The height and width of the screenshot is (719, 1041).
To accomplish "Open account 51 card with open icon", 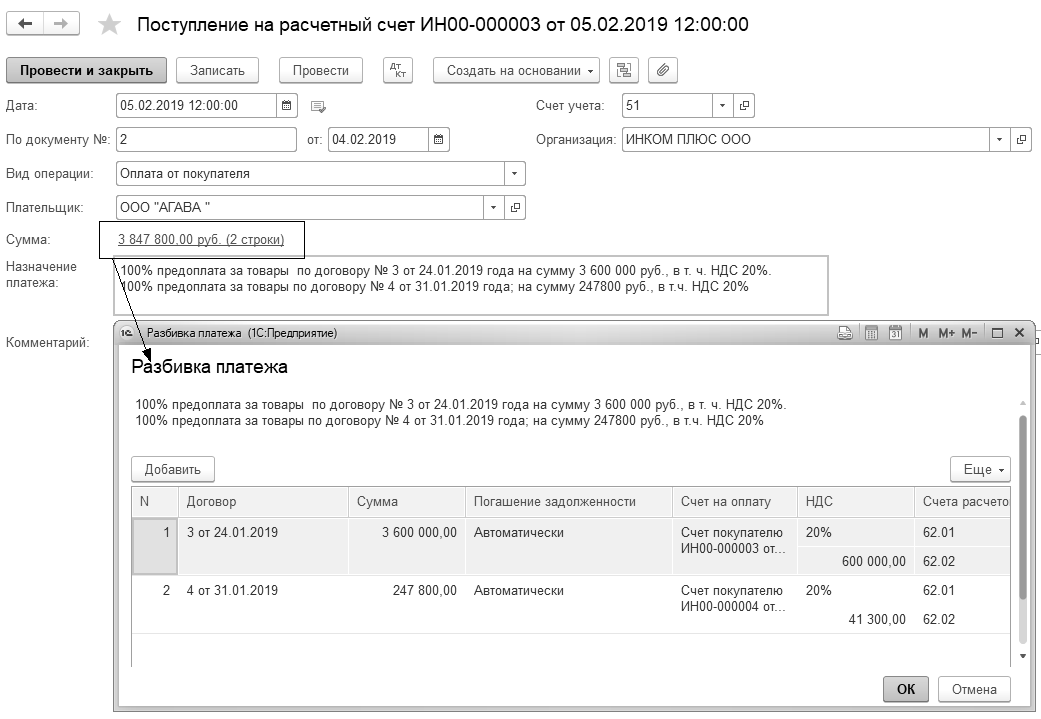I will point(744,106).
